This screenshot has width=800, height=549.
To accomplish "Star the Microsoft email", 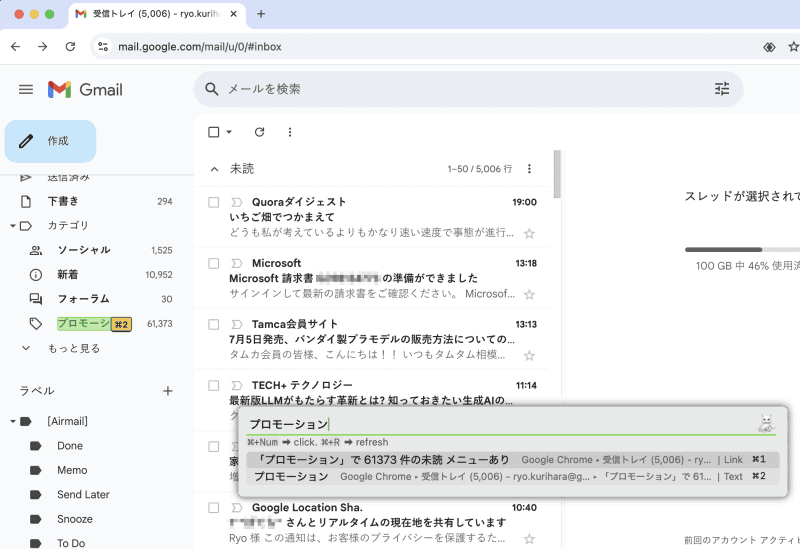I will click(530, 295).
